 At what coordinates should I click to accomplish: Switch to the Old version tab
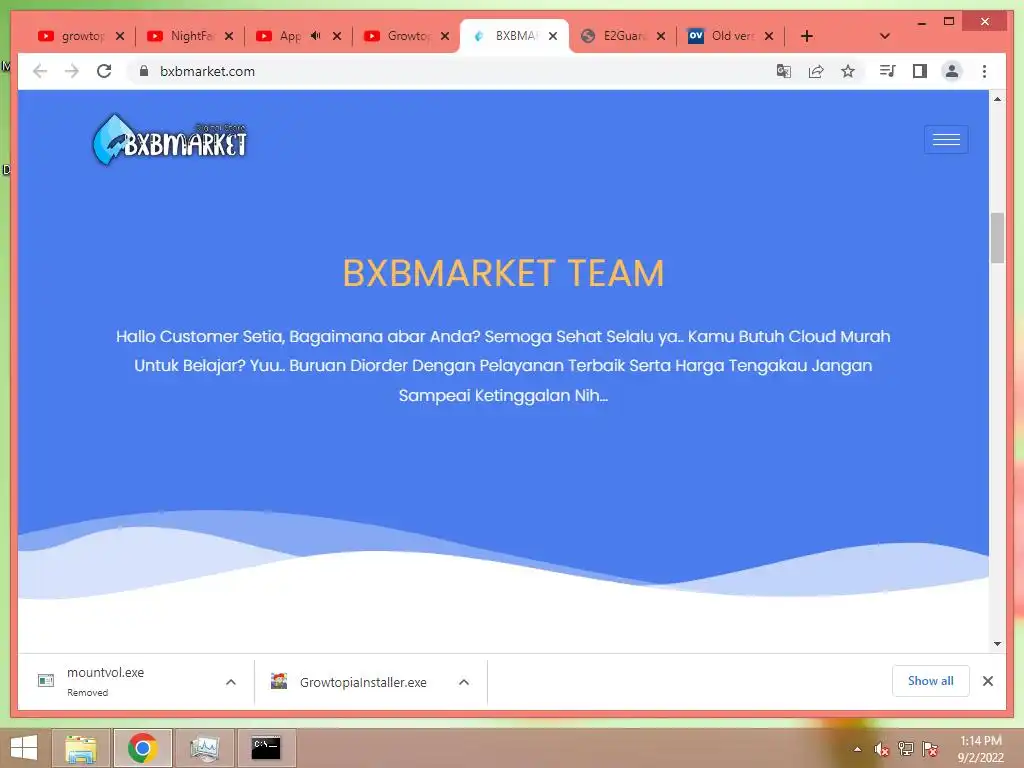point(722,36)
